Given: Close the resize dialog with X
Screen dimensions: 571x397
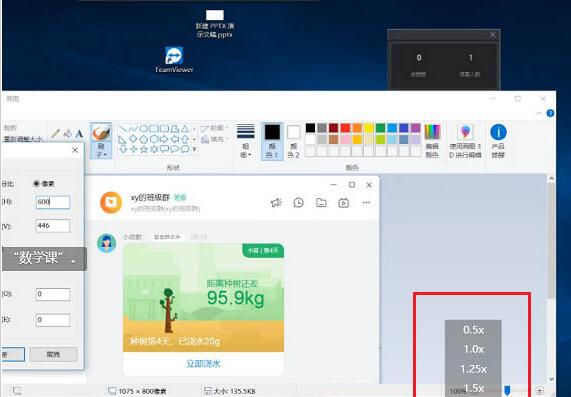Looking at the screenshot, I should [x=75, y=150].
